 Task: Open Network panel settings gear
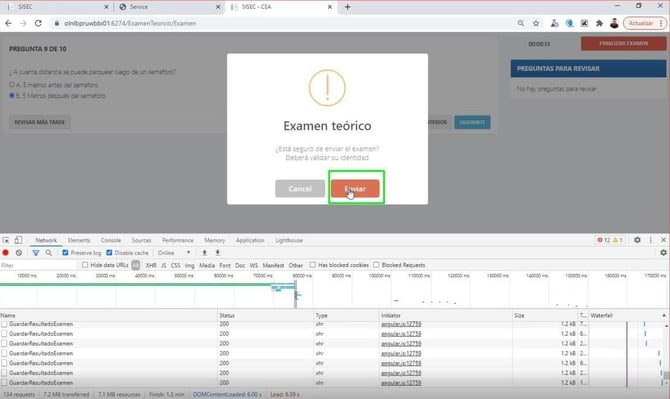(x=663, y=252)
